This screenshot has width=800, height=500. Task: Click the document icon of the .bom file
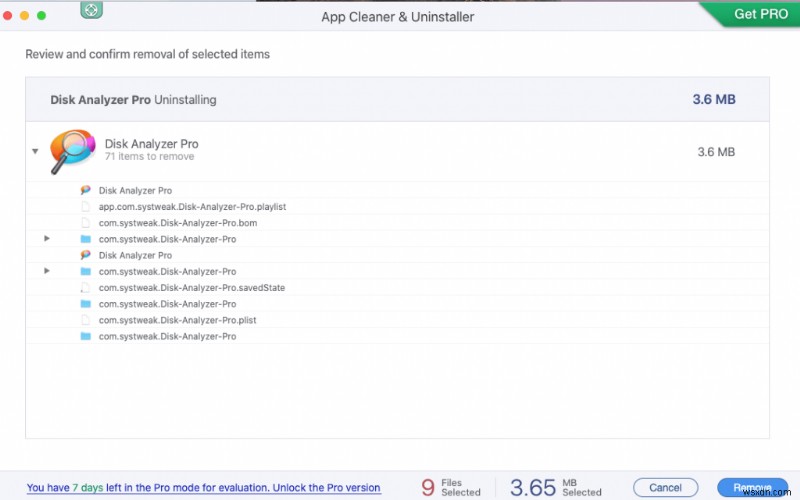(86, 223)
